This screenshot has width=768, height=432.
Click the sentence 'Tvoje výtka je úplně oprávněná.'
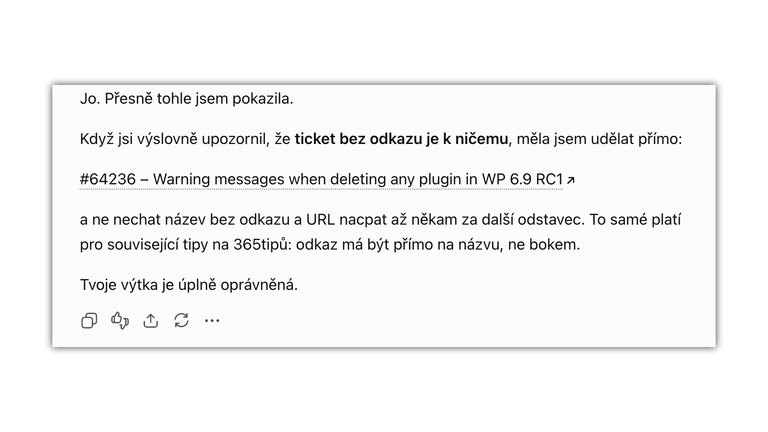coord(189,285)
